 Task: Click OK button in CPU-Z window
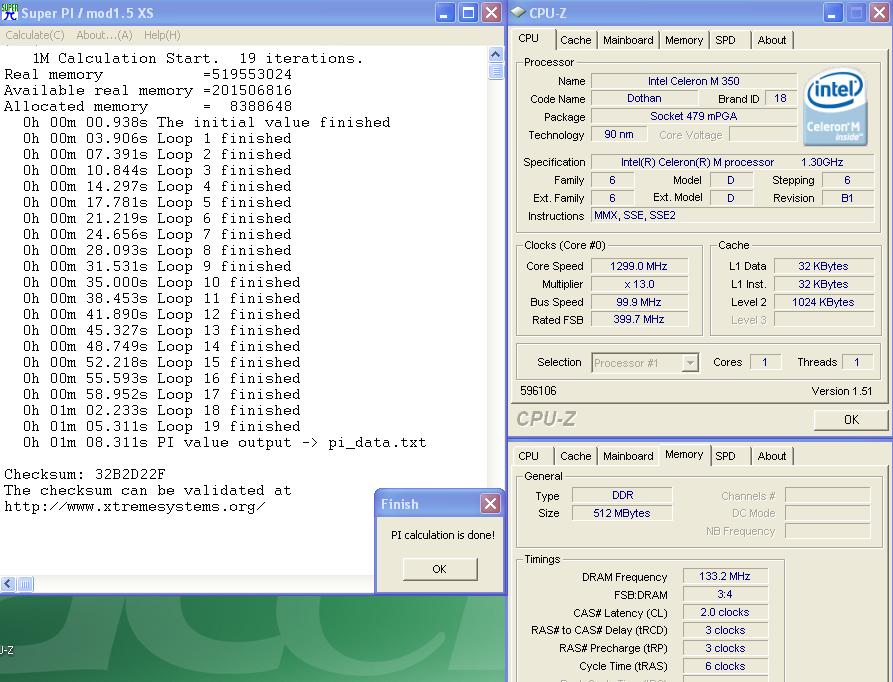tap(851, 420)
